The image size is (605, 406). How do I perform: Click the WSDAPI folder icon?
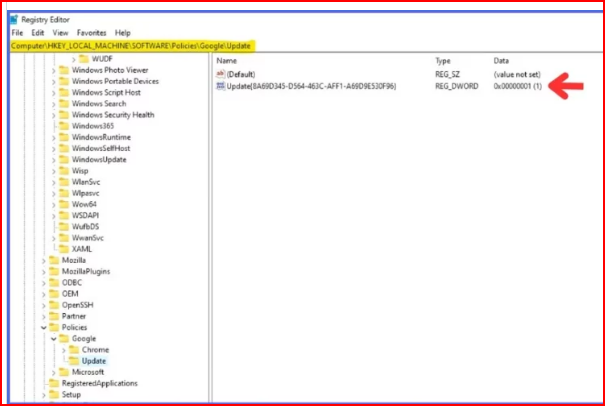[x=64, y=216]
